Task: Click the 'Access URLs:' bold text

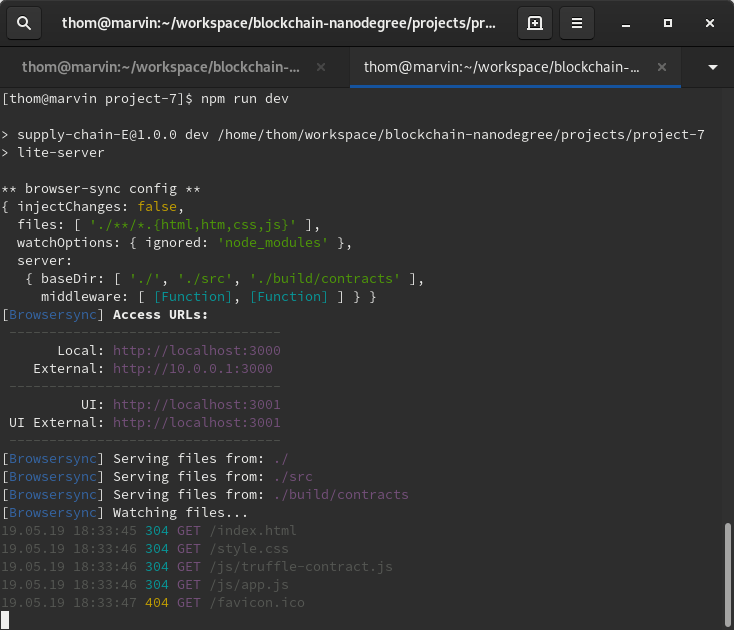Action: coord(160,315)
